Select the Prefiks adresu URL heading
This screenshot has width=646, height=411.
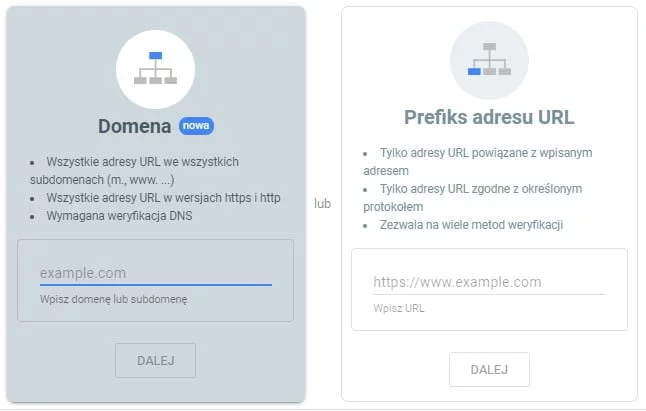[x=489, y=117]
